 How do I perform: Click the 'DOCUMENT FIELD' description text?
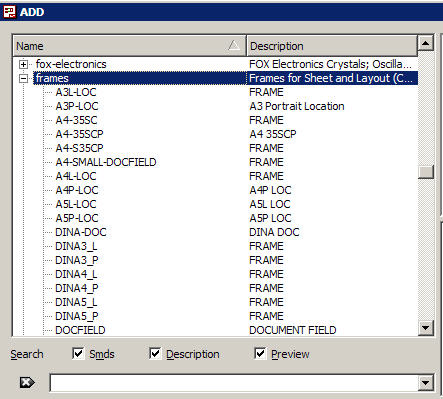coord(293,330)
